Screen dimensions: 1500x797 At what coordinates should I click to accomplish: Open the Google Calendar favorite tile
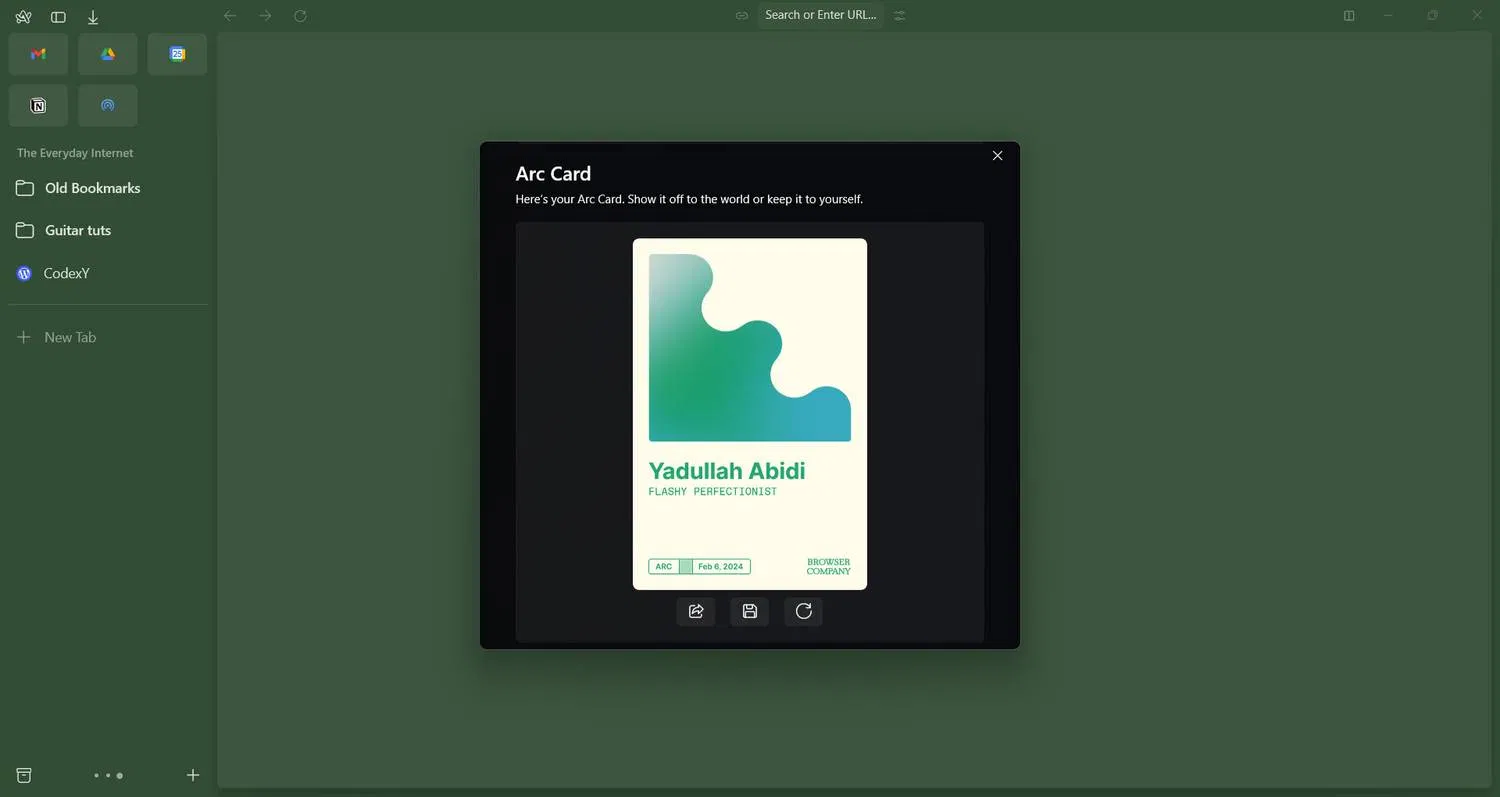(177, 54)
